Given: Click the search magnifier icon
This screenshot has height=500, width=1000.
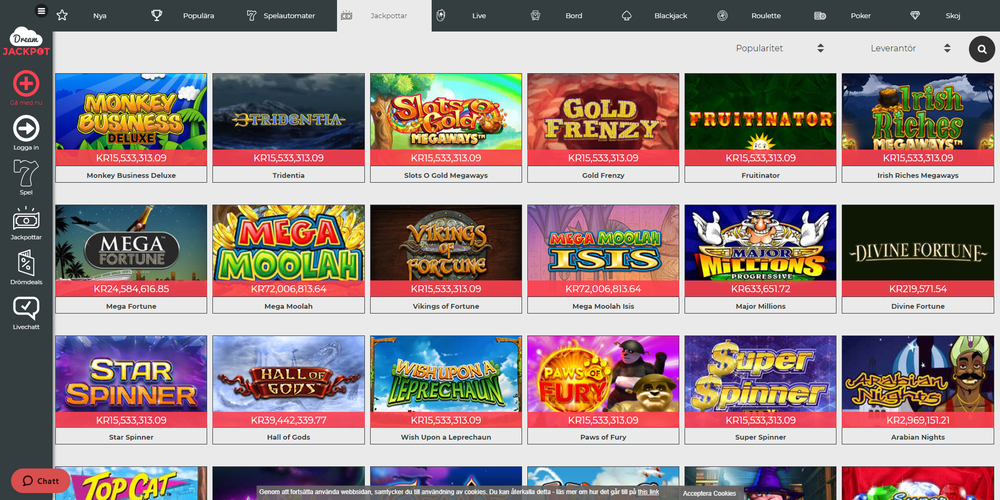Looking at the screenshot, I should click(982, 49).
